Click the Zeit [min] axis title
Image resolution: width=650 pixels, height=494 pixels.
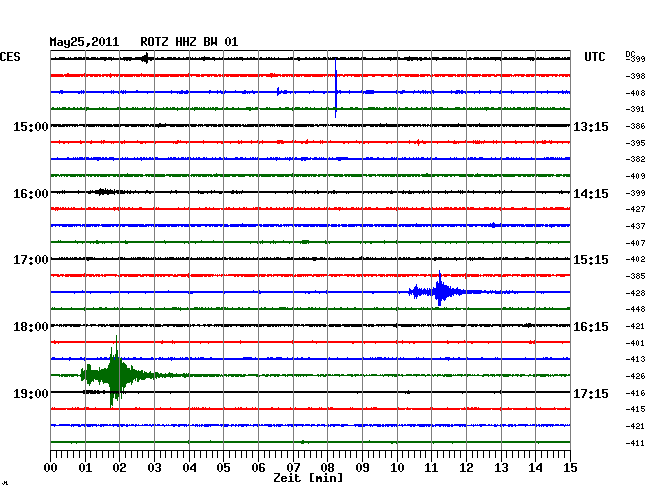tap(308, 478)
